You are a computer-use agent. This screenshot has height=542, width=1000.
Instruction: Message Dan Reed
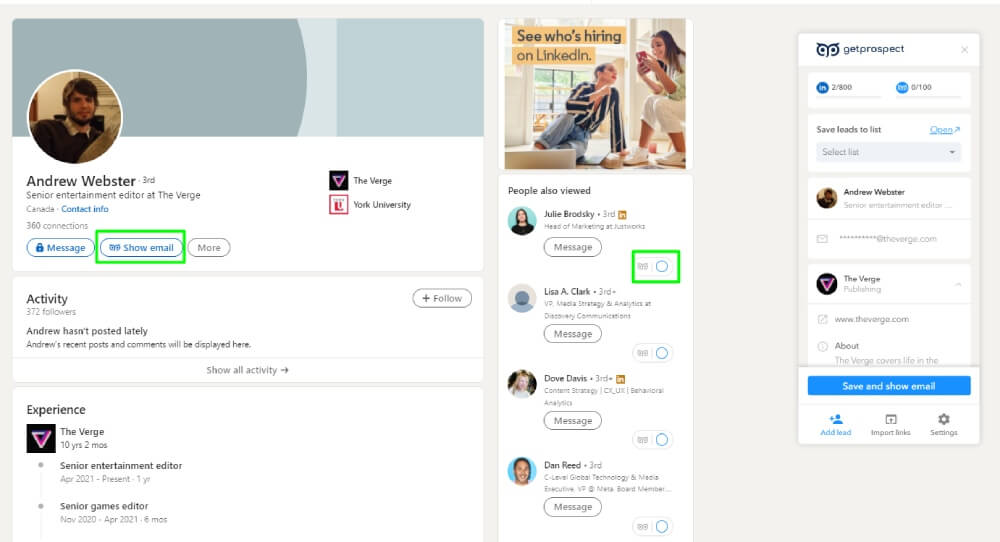pos(573,507)
